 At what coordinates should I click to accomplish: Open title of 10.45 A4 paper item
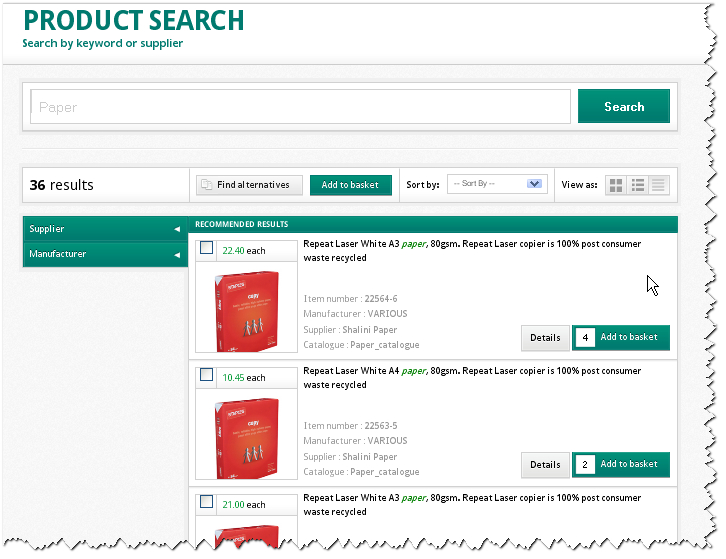tap(472, 377)
